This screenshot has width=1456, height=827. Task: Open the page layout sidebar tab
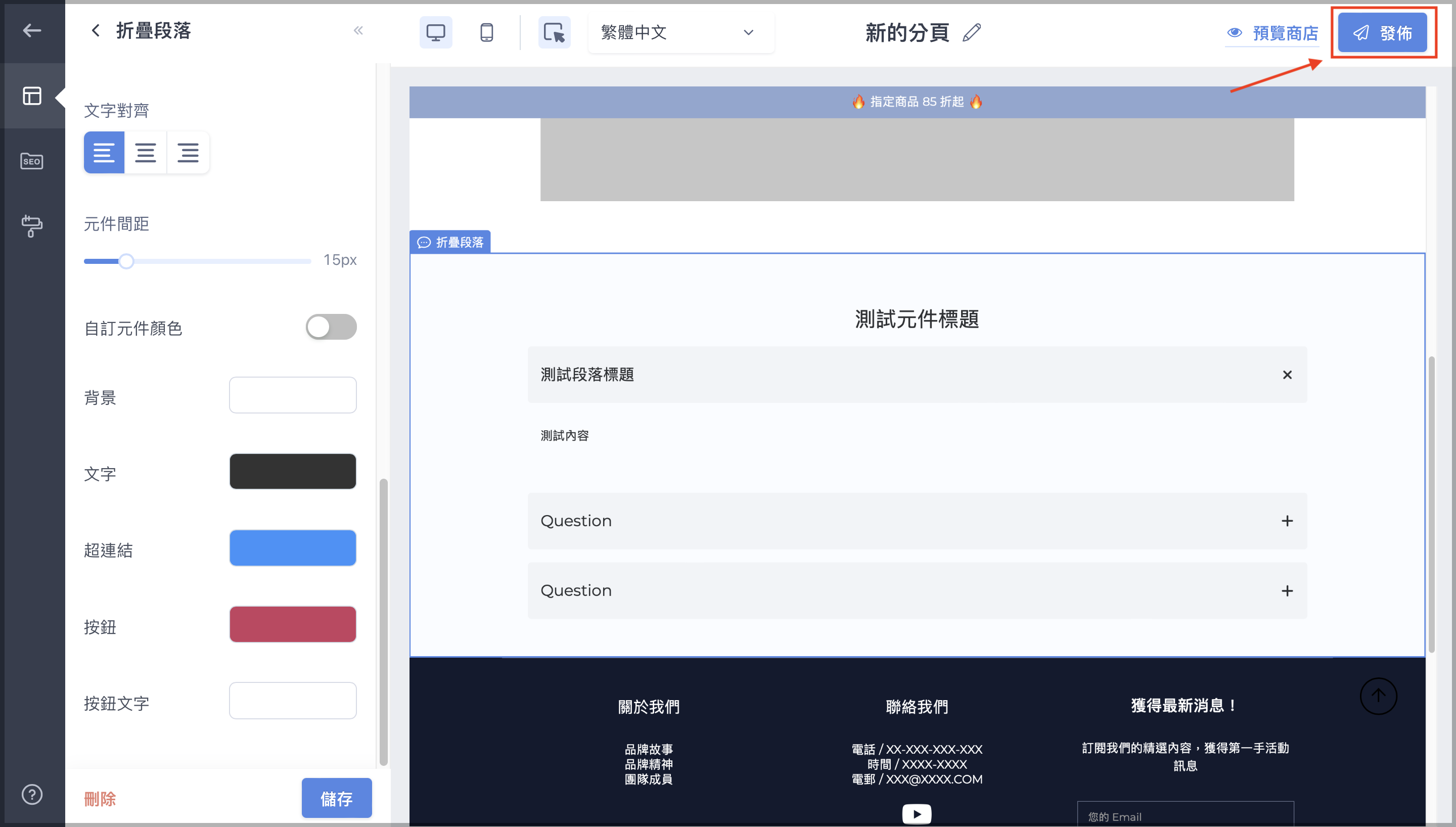pyautogui.click(x=32, y=96)
